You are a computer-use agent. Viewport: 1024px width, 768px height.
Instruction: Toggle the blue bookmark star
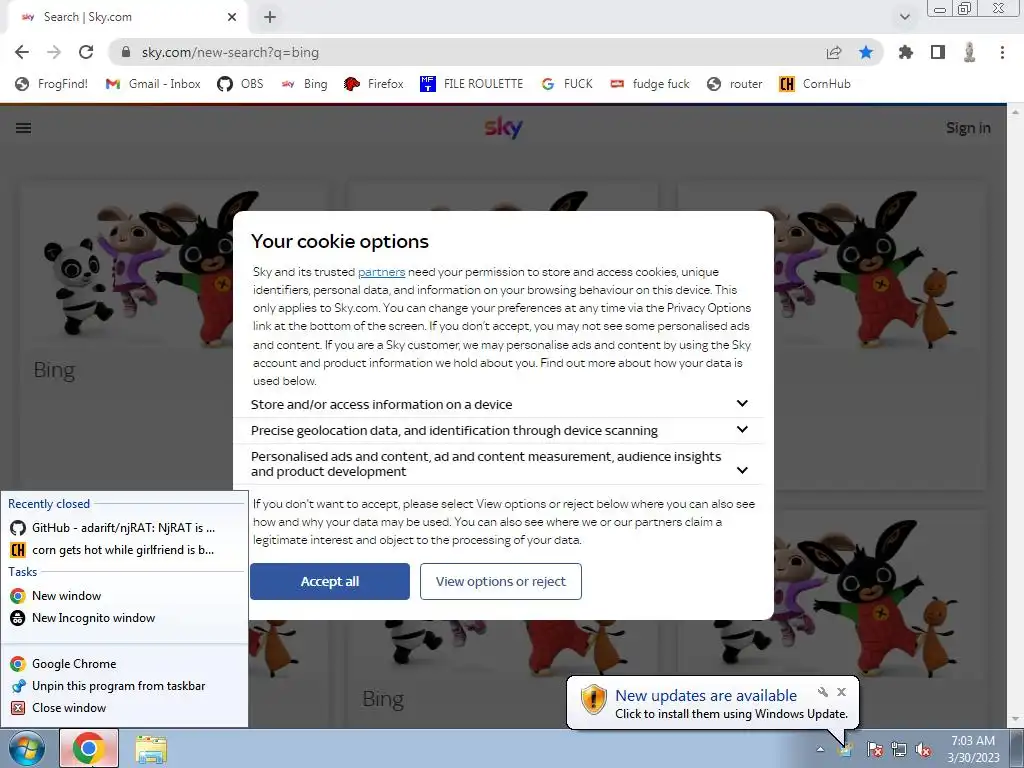pos(866,52)
